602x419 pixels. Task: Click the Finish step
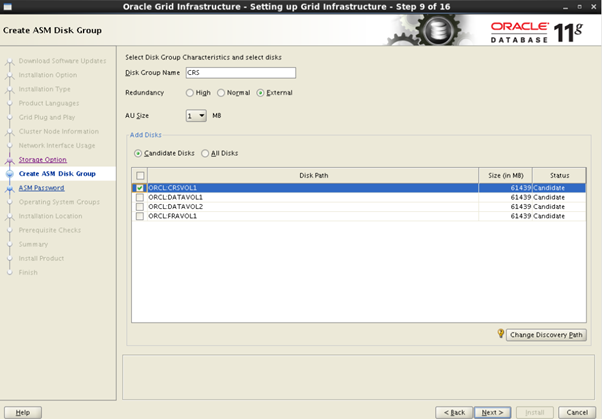[x=28, y=272]
